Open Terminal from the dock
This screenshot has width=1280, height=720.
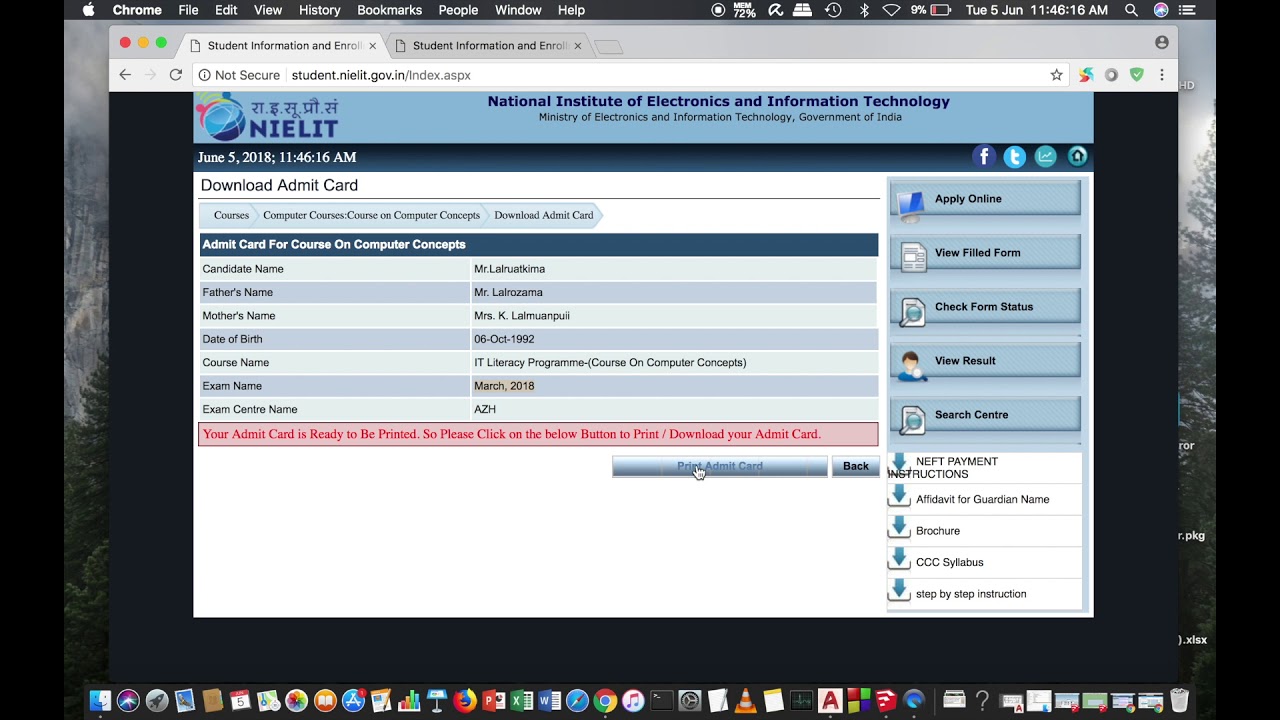661,701
